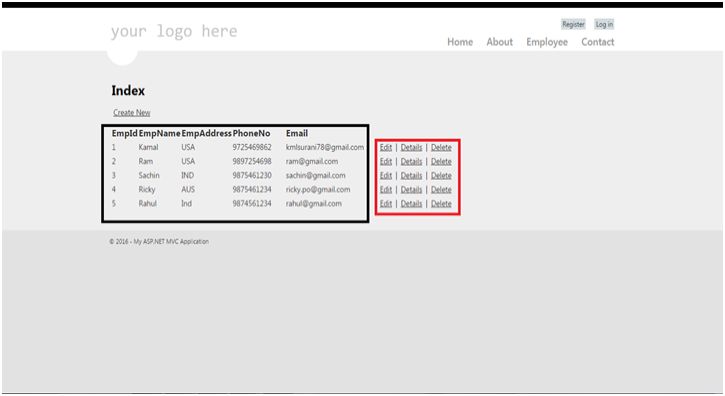Edit the Rahul employee row
Image resolution: width=725 pixels, height=396 pixels.
[x=386, y=204]
